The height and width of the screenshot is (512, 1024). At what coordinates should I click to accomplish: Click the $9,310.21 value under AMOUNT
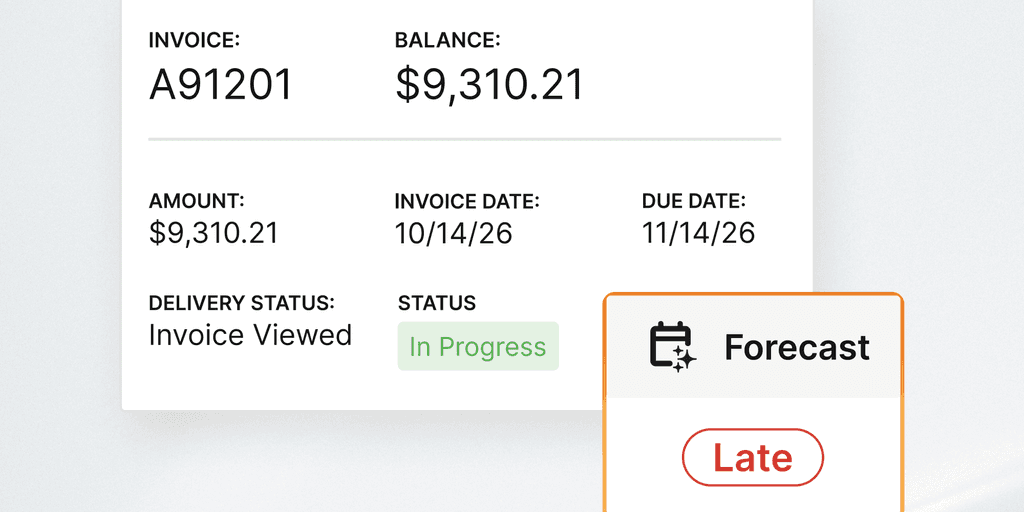(213, 234)
